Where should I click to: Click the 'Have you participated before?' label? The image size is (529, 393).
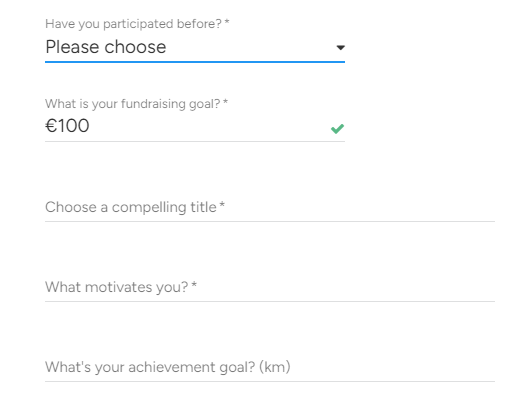134,24
